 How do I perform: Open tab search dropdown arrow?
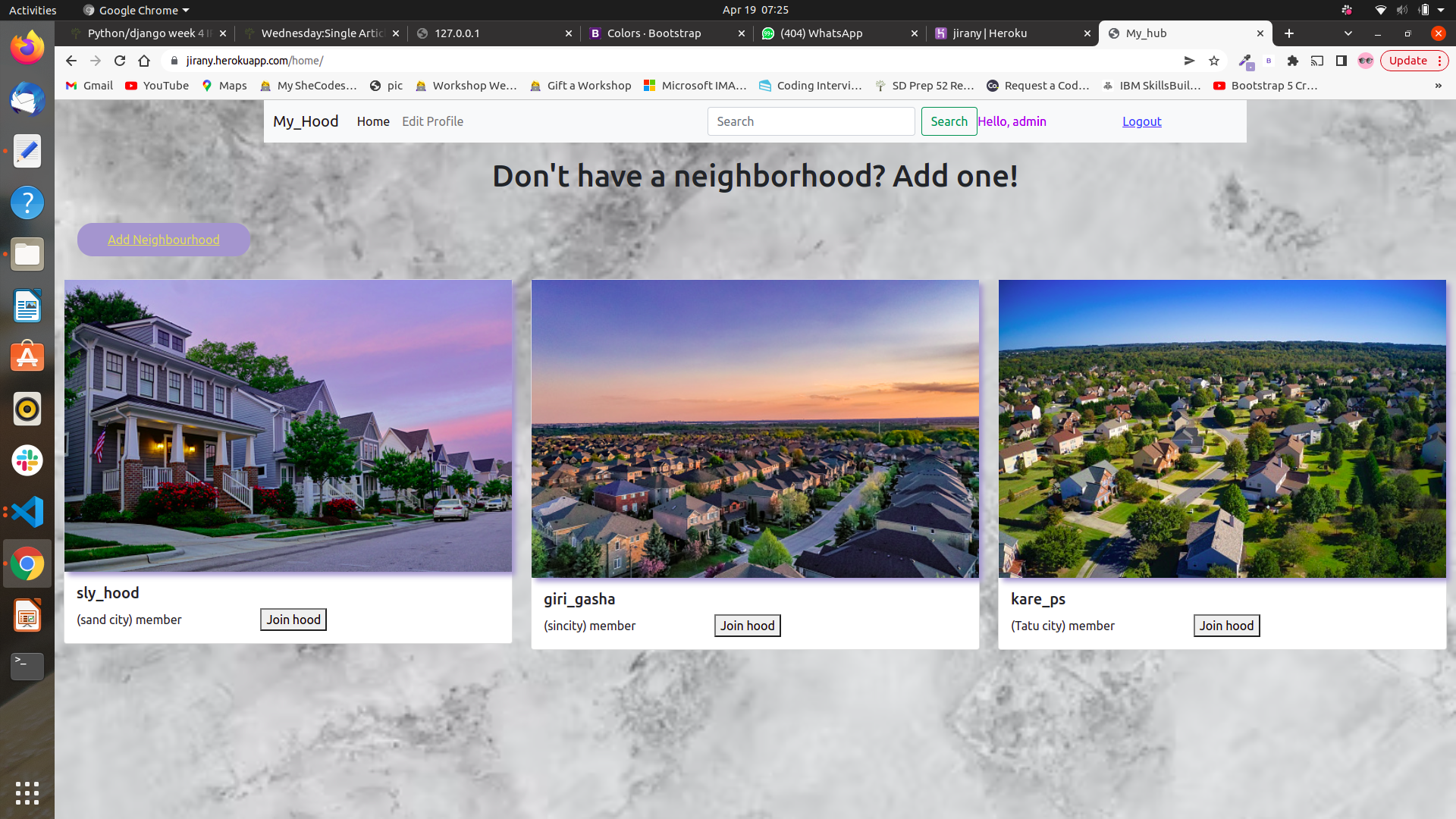pos(1348,33)
